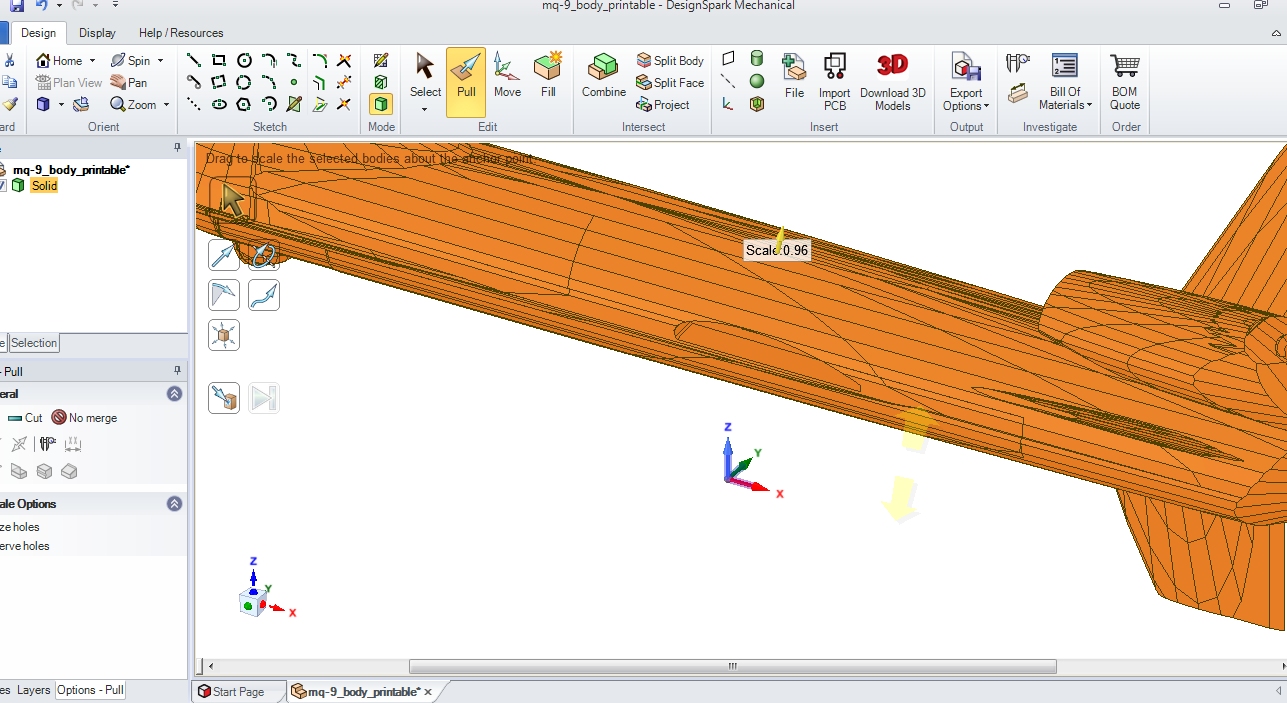Click Download 3D Models icon

point(892,78)
